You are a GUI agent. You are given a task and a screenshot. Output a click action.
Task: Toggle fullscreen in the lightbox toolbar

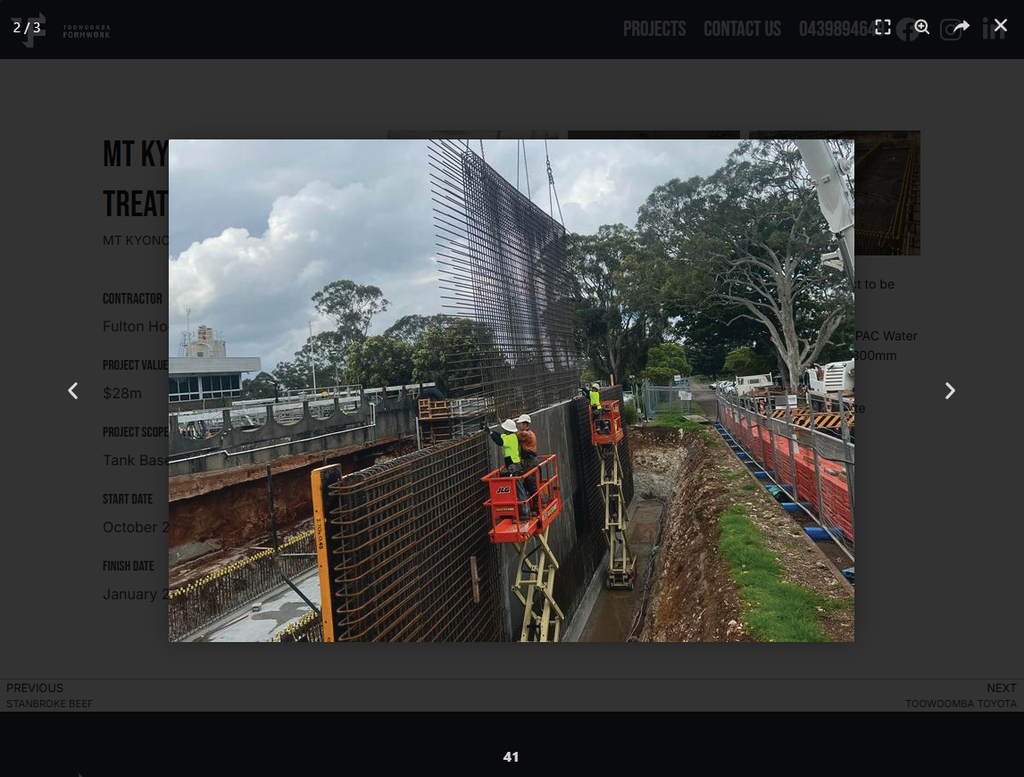[882, 27]
